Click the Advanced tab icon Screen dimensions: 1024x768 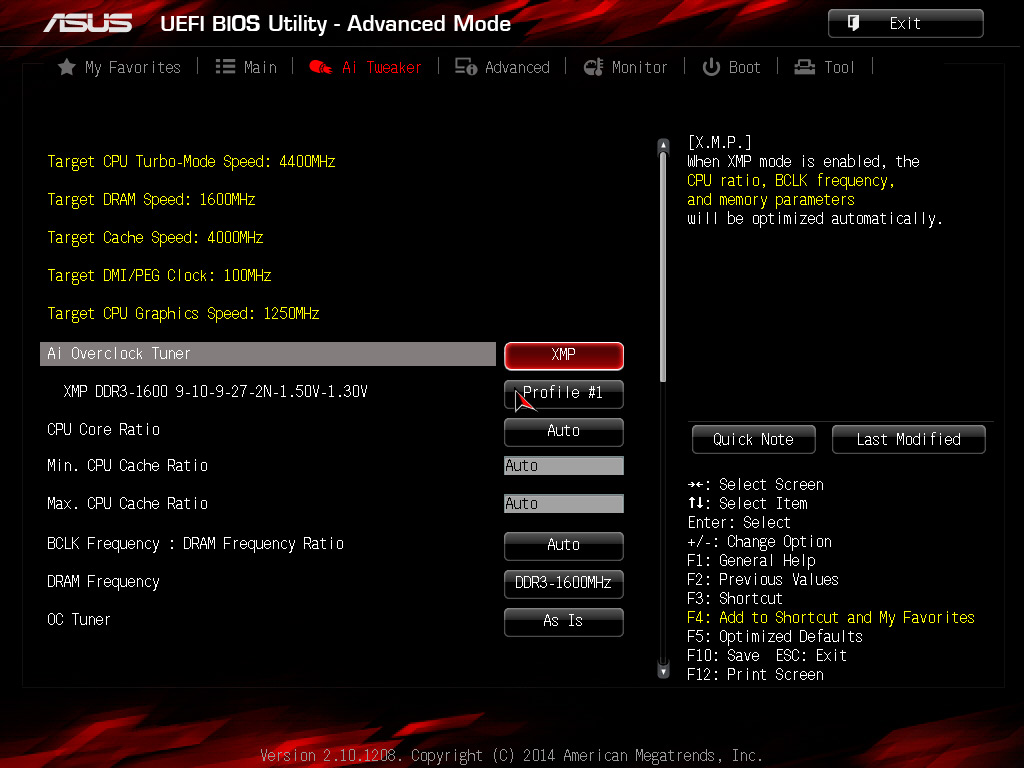(465, 67)
